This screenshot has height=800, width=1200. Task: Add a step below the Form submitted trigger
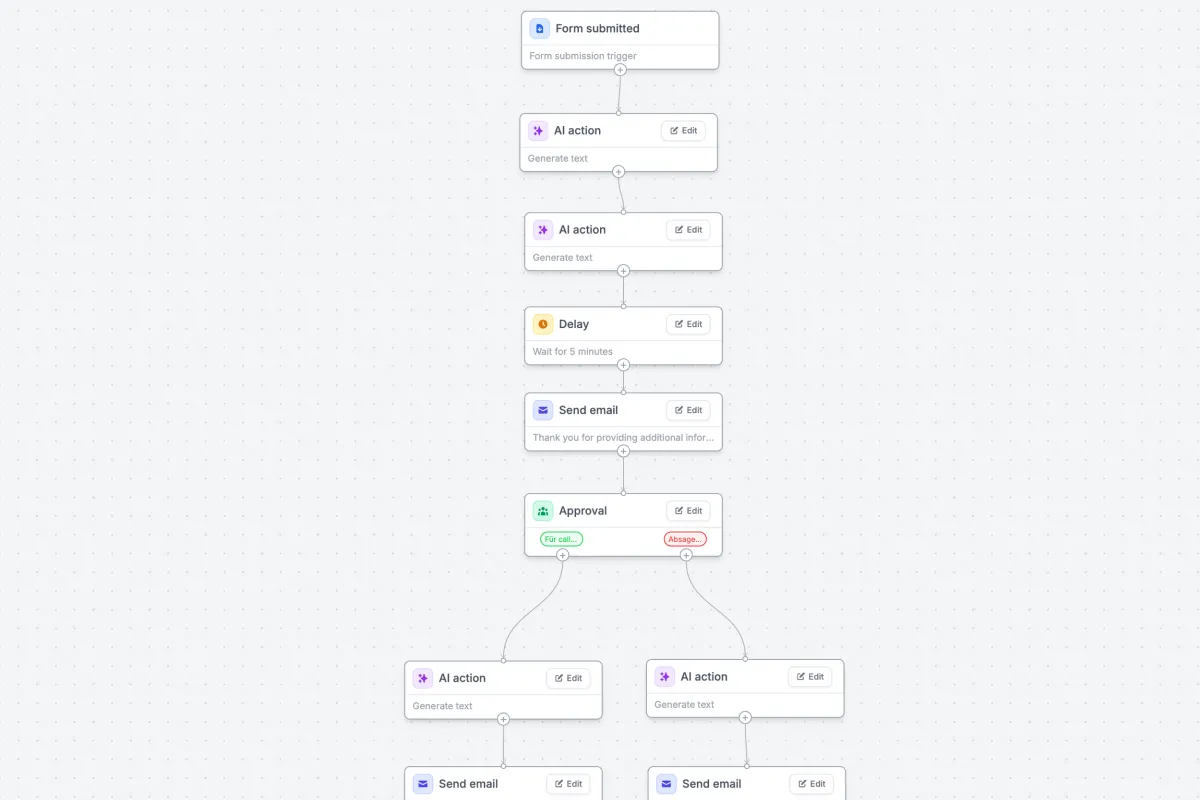click(620, 70)
